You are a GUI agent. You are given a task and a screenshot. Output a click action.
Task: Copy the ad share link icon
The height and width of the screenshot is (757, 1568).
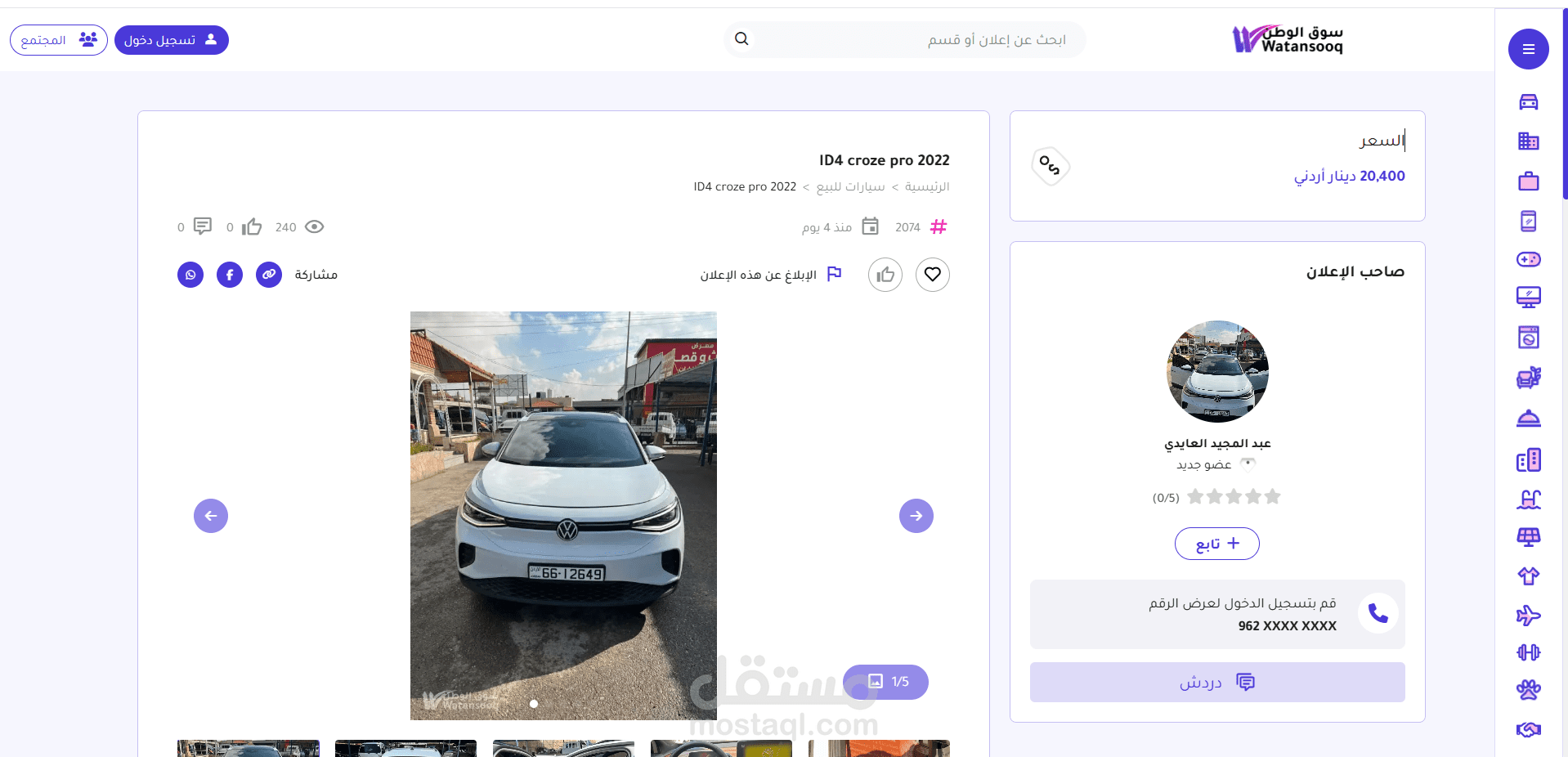[x=269, y=275]
